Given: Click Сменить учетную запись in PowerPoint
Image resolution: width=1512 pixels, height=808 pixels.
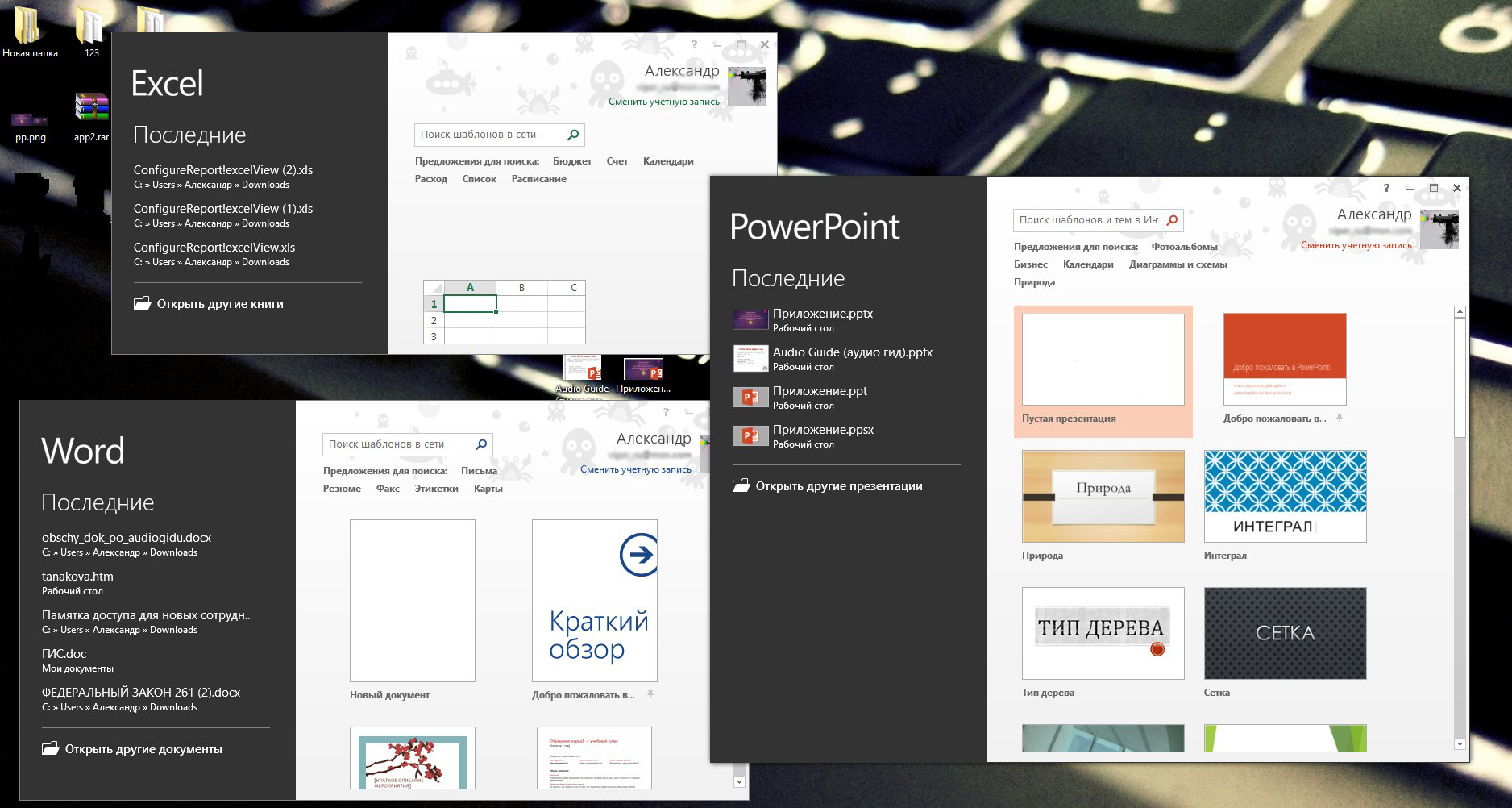Looking at the screenshot, I should pyautogui.click(x=1356, y=245).
